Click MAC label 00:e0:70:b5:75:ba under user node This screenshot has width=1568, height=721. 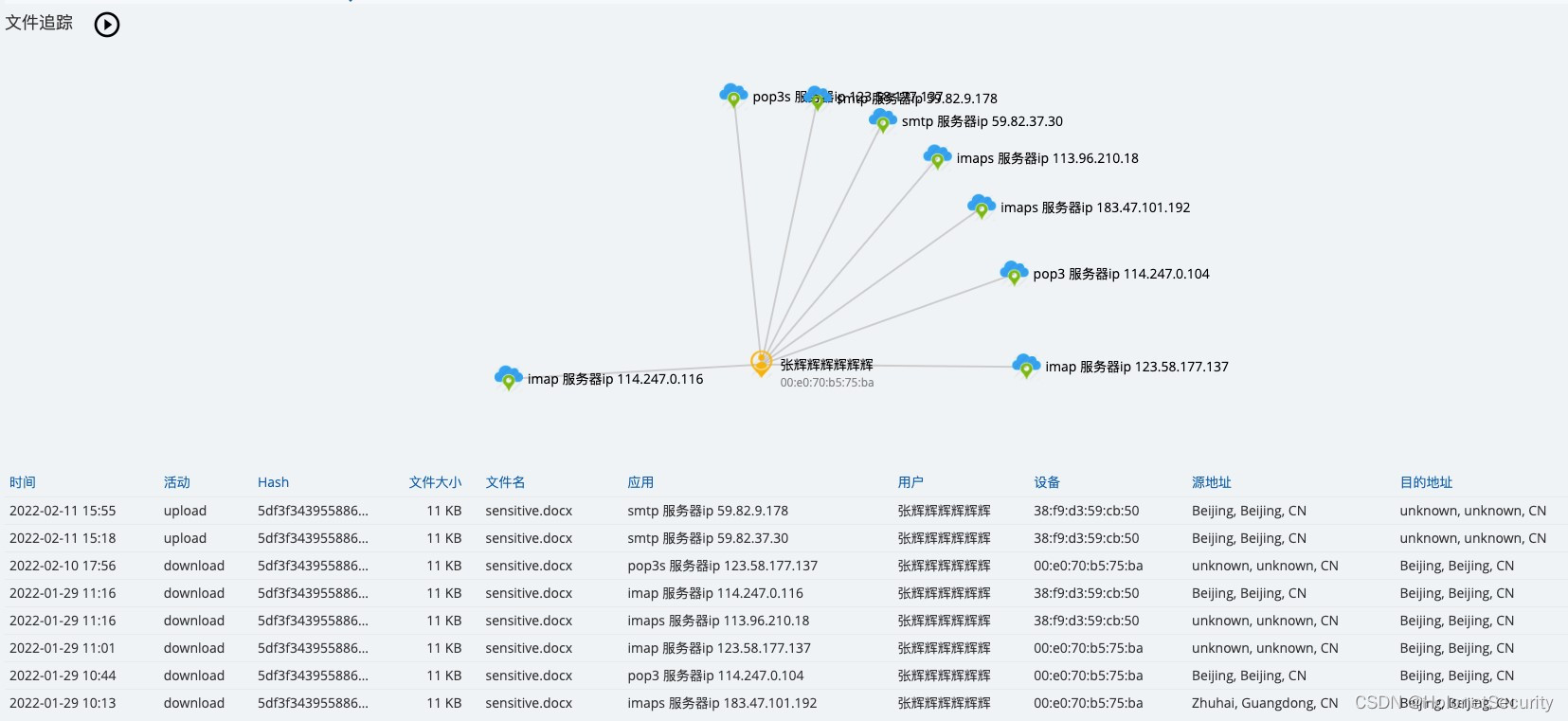pyautogui.click(x=827, y=383)
